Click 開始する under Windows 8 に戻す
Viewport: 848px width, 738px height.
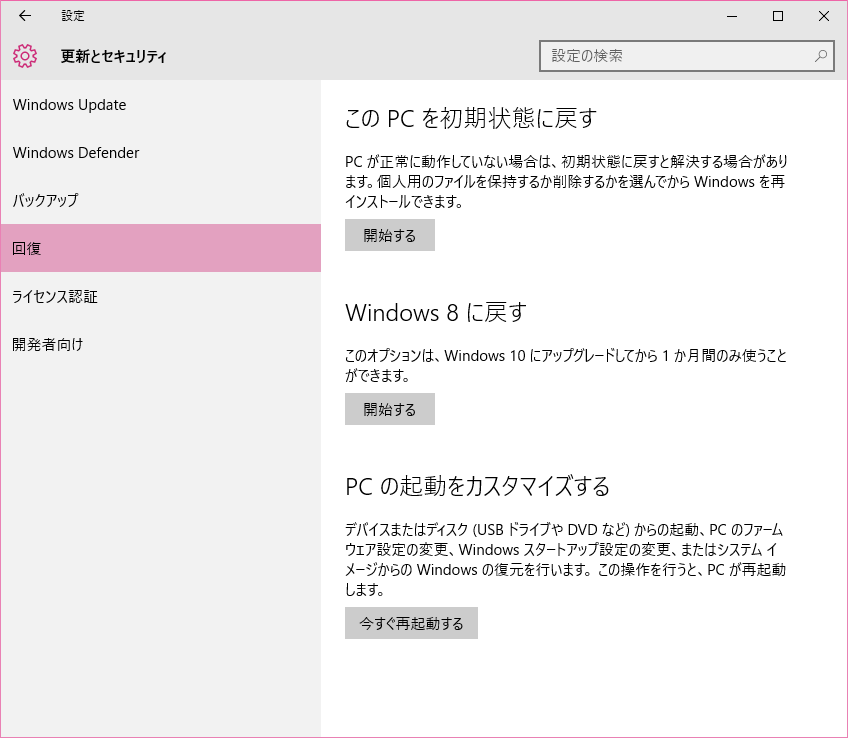390,409
